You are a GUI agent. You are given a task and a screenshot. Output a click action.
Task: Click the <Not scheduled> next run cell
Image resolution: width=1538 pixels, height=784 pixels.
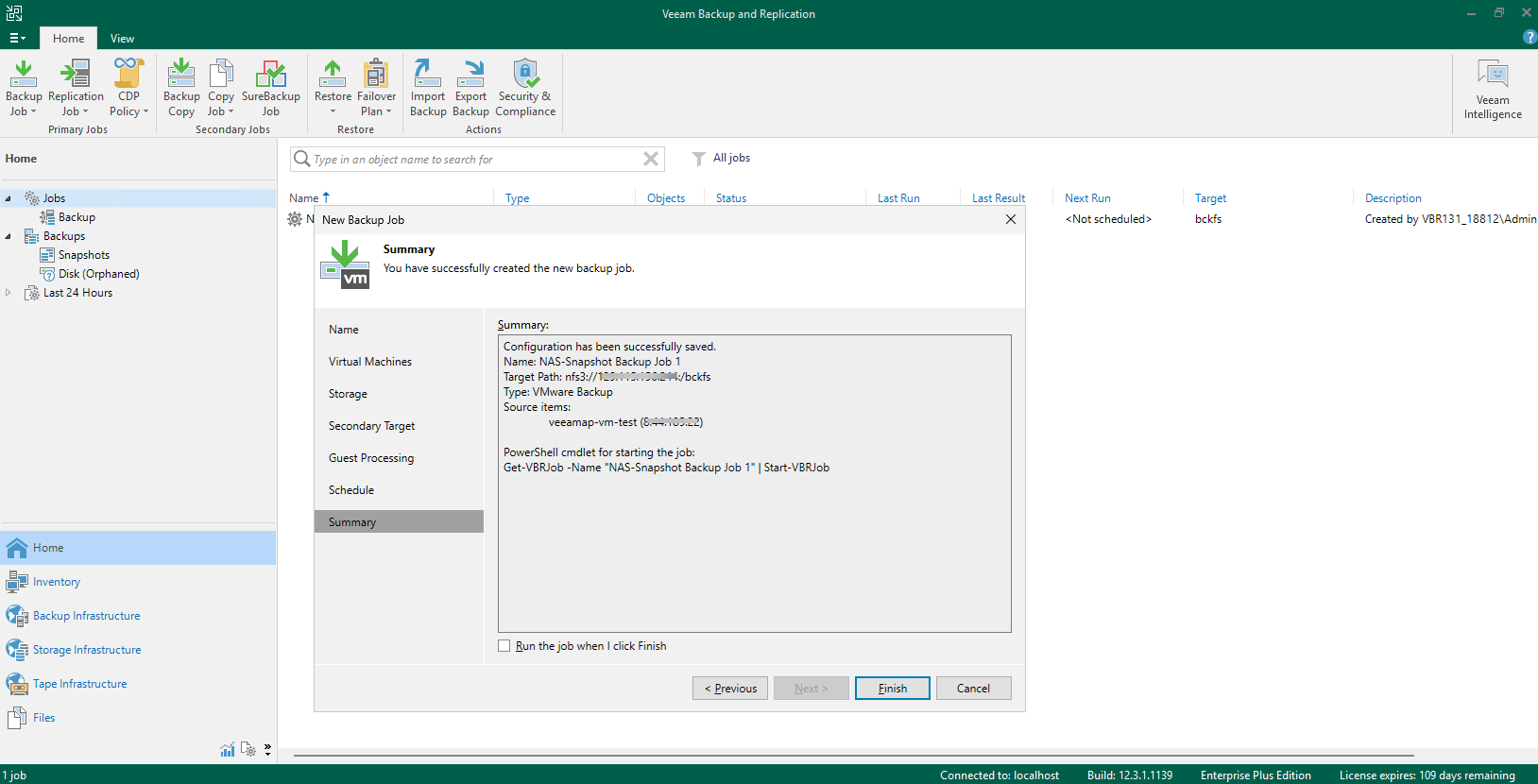pyautogui.click(x=1108, y=219)
